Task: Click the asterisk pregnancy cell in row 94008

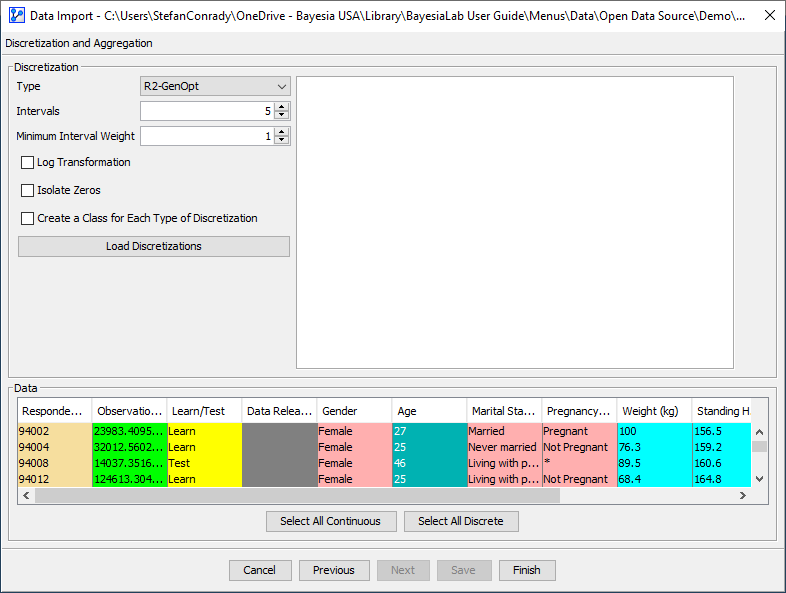Action: pos(579,463)
